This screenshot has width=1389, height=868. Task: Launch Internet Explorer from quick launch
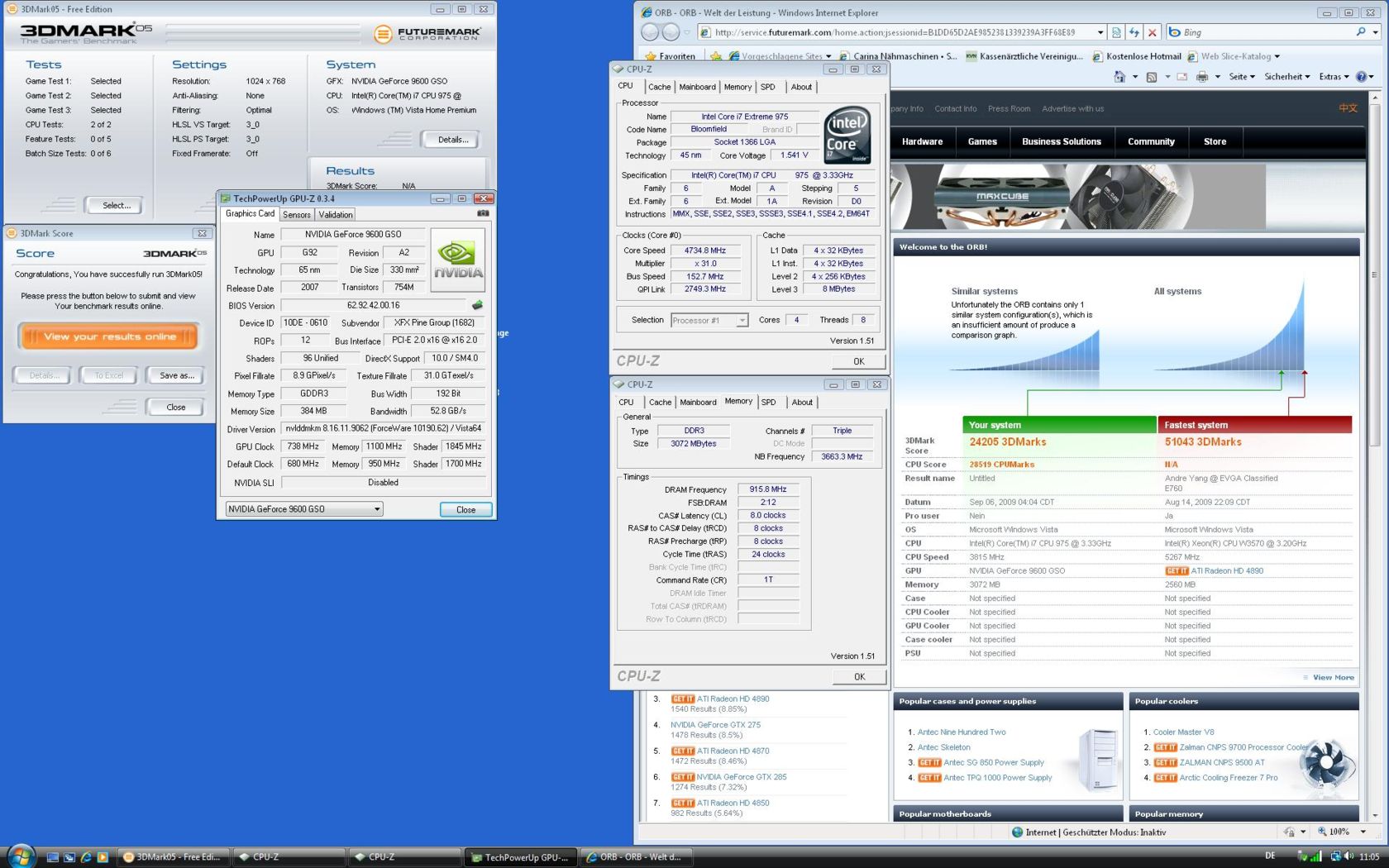pyautogui.click(x=86, y=857)
